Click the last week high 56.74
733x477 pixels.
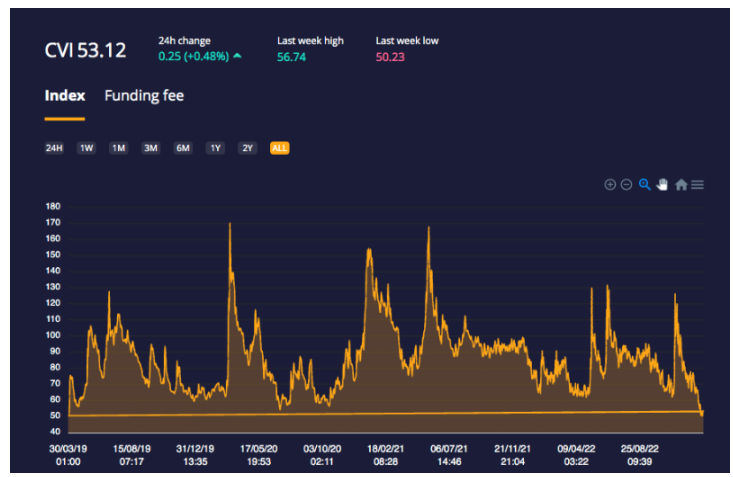point(291,57)
